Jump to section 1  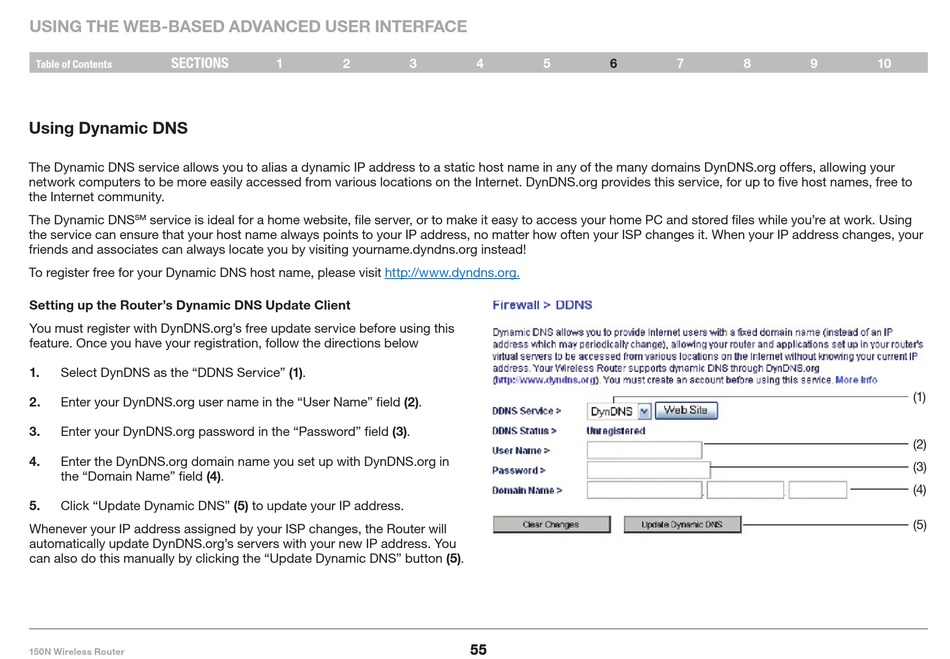pyautogui.click(x=279, y=64)
